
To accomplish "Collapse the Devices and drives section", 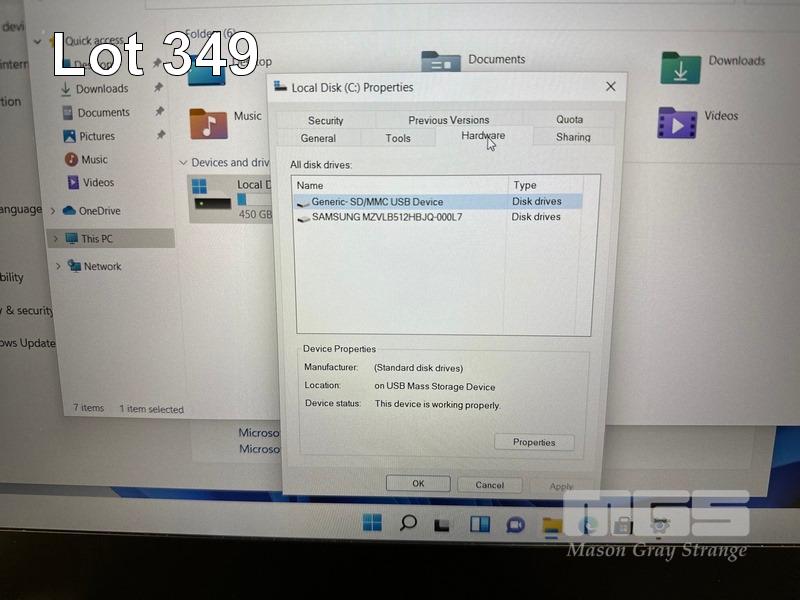I will 183,163.
